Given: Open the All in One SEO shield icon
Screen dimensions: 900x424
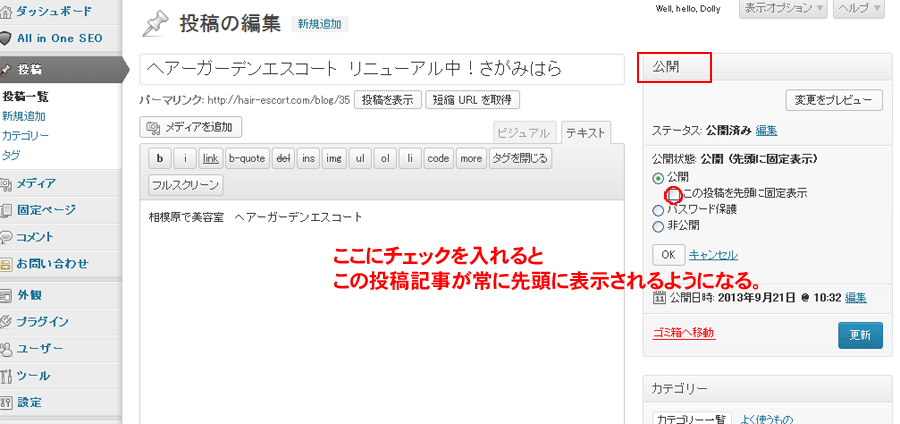Looking at the screenshot, I should tap(6, 38).
